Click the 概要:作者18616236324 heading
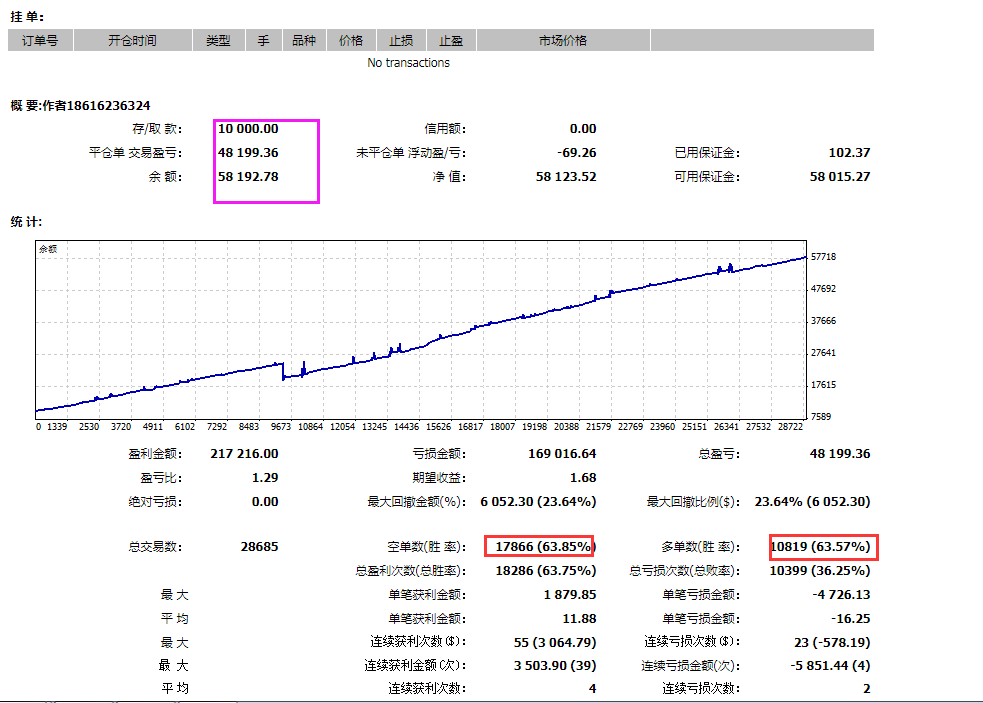 pos(80,105)
